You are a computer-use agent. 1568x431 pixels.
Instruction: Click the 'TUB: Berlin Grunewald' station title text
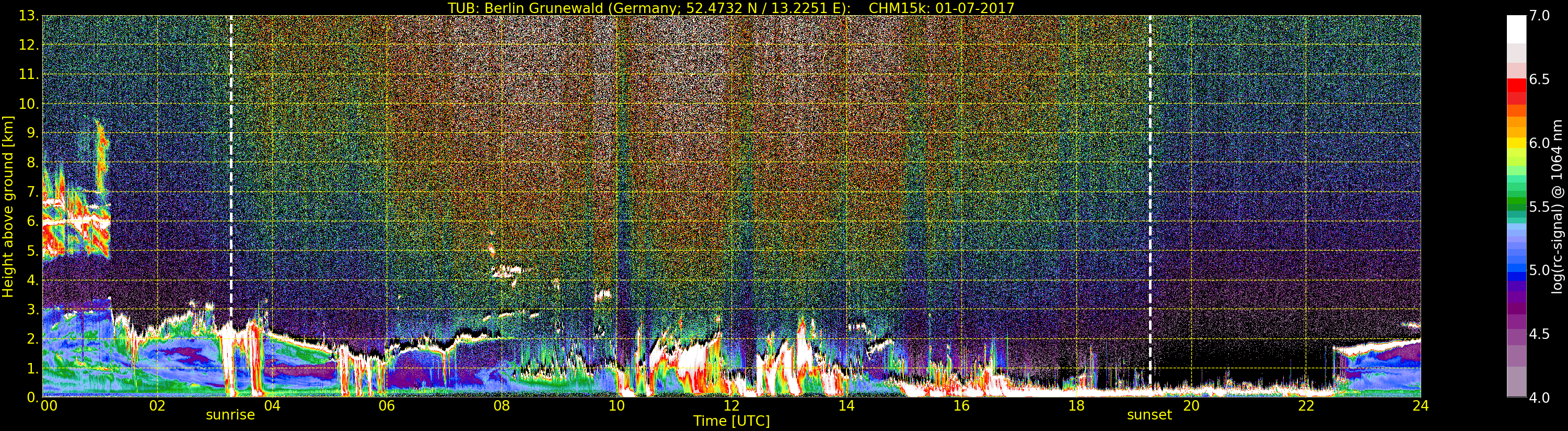[x=525, y=8]
